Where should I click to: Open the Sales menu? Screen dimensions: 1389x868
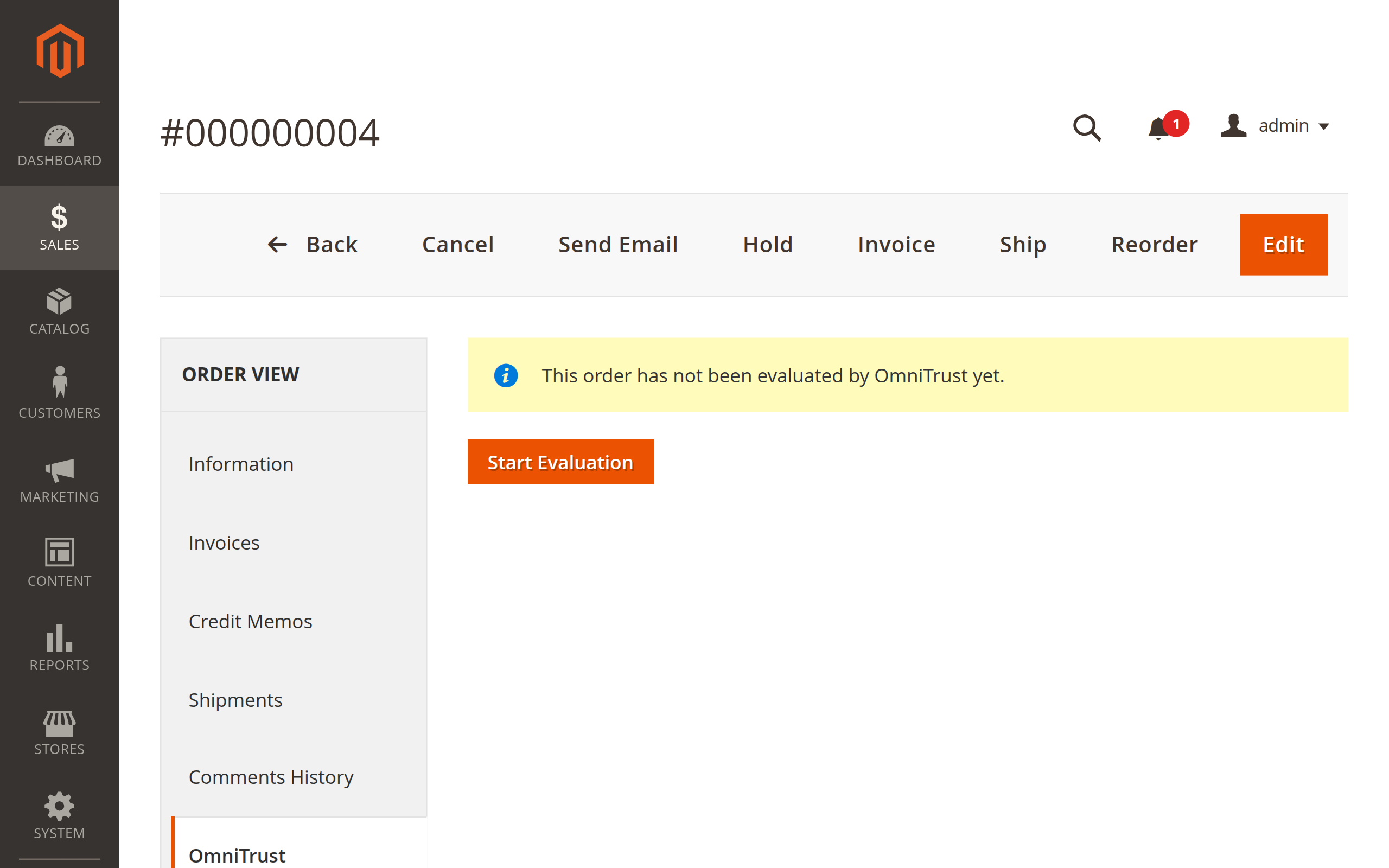point(60,228)
